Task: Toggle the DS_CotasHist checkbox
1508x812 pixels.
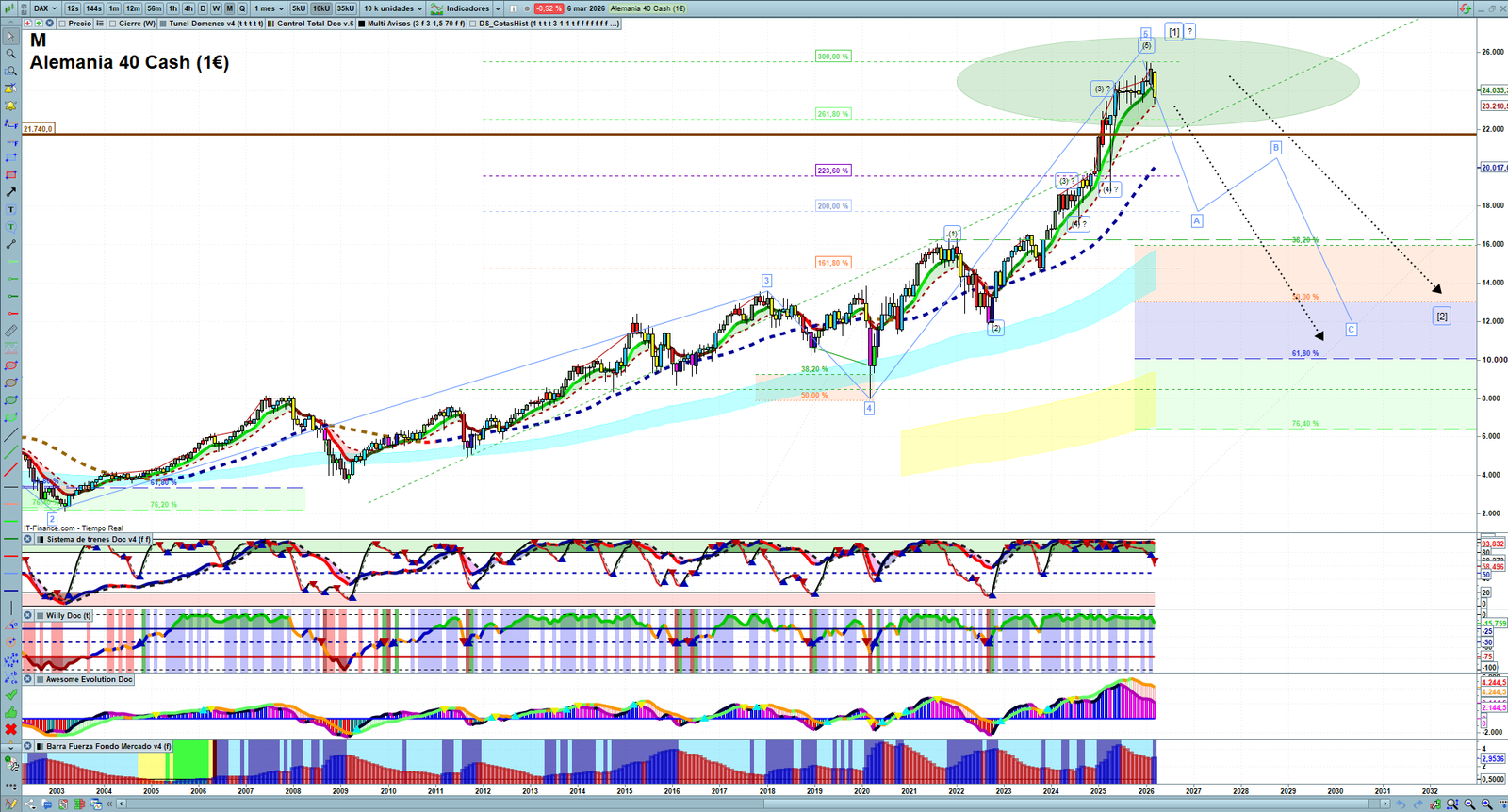Action: tap(473, 24)
